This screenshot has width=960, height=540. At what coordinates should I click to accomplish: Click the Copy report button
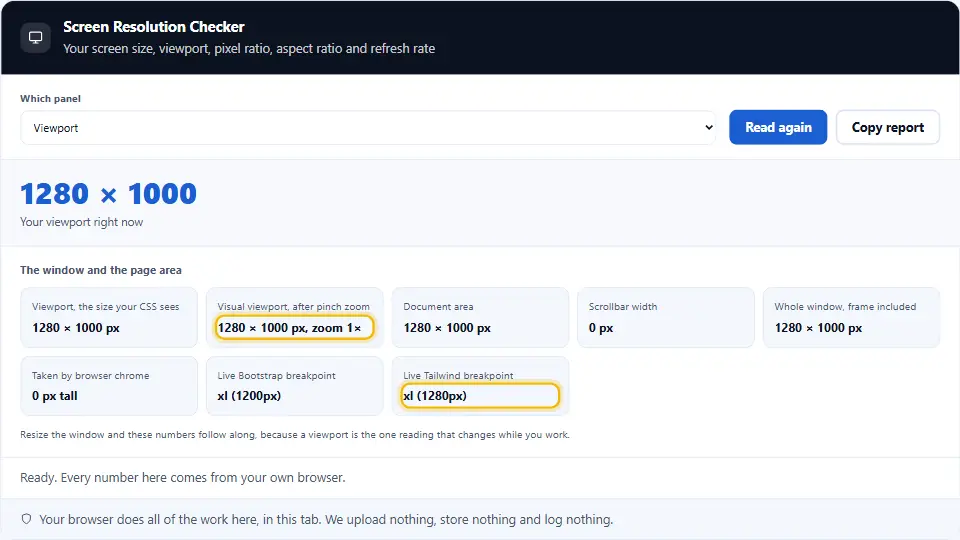pos(887,127)
